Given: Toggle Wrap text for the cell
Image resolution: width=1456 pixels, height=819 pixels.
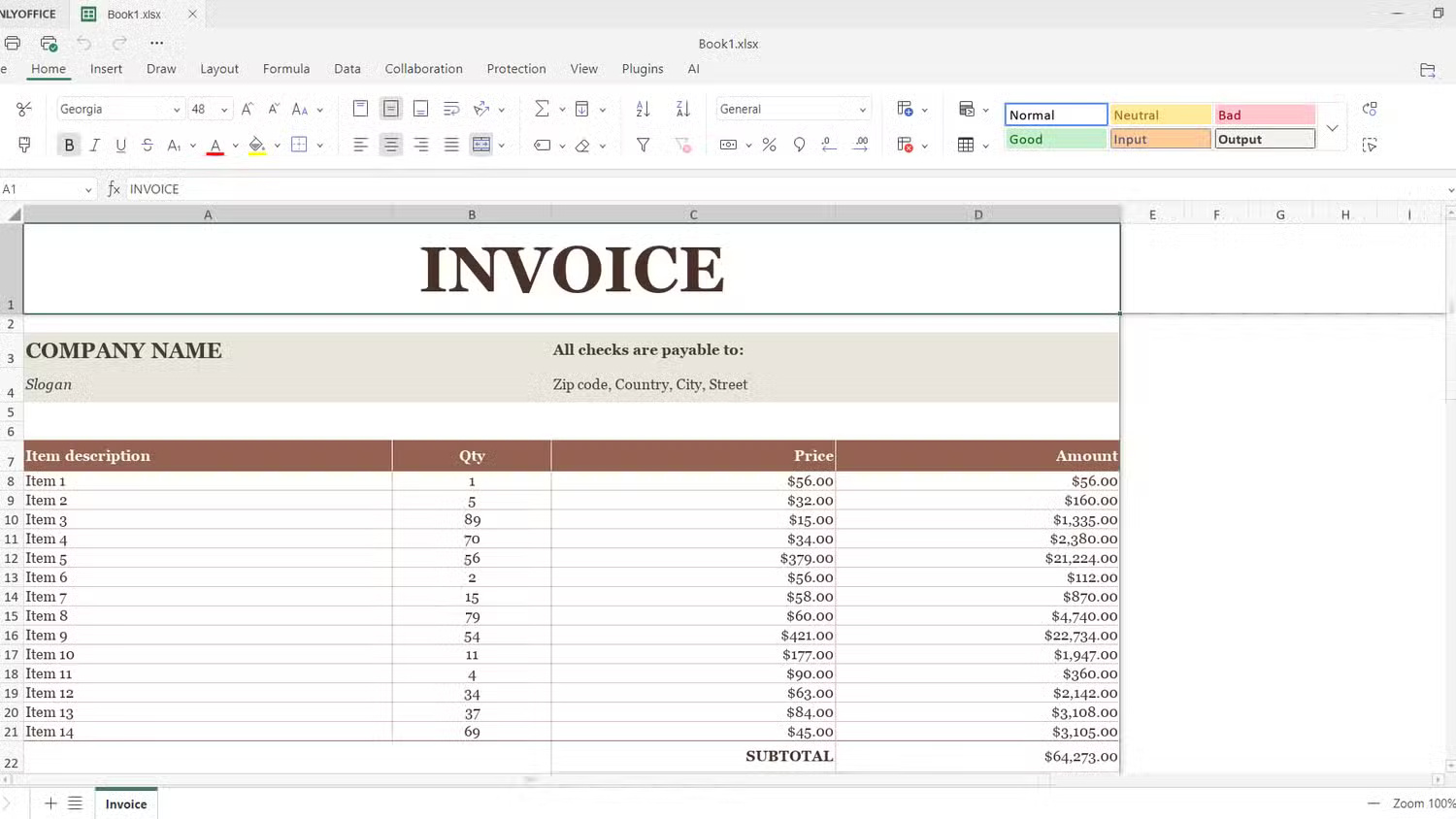Looking at the screenshot, I should click(x=450, y=110).
